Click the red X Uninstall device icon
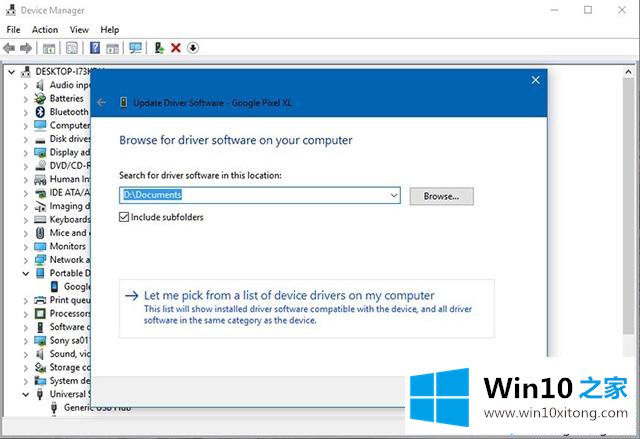640x439 pixels. (176, 48)
